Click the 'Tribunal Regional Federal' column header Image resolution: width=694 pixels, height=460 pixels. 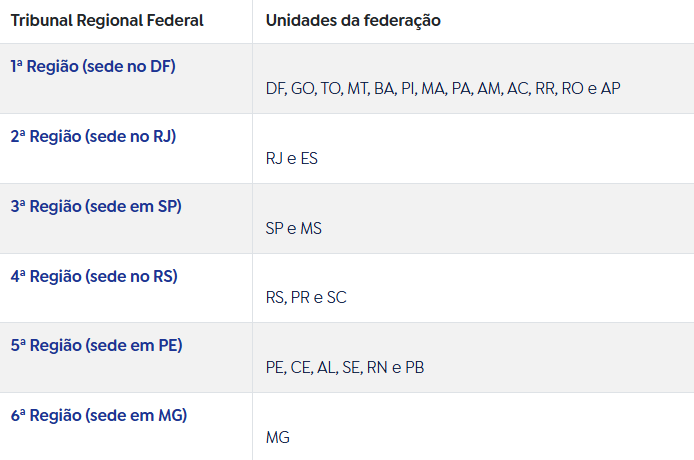coord(107,20)
